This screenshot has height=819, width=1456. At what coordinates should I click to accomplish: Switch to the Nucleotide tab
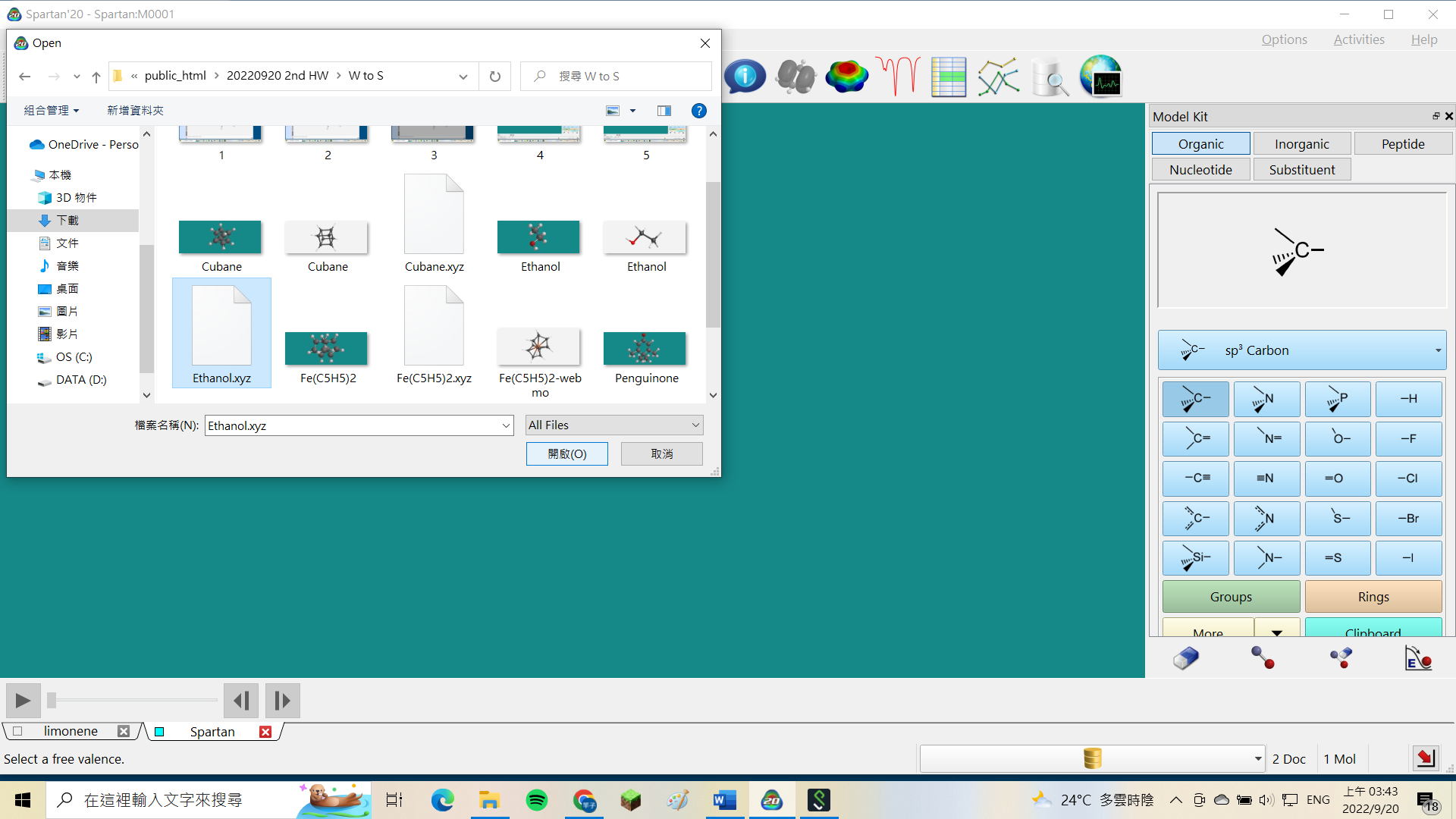click(1200, 170)
